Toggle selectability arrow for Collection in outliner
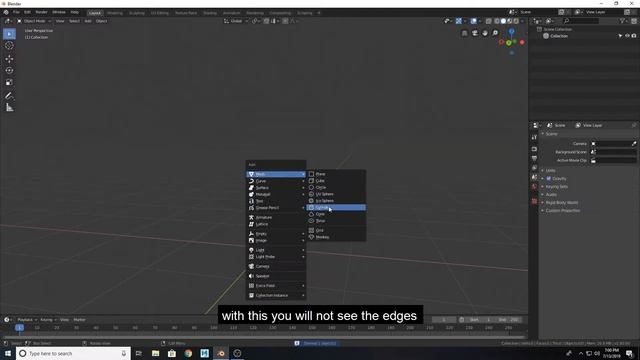The width and height of the screenshot is (640, 360). (x=620, y=36)
